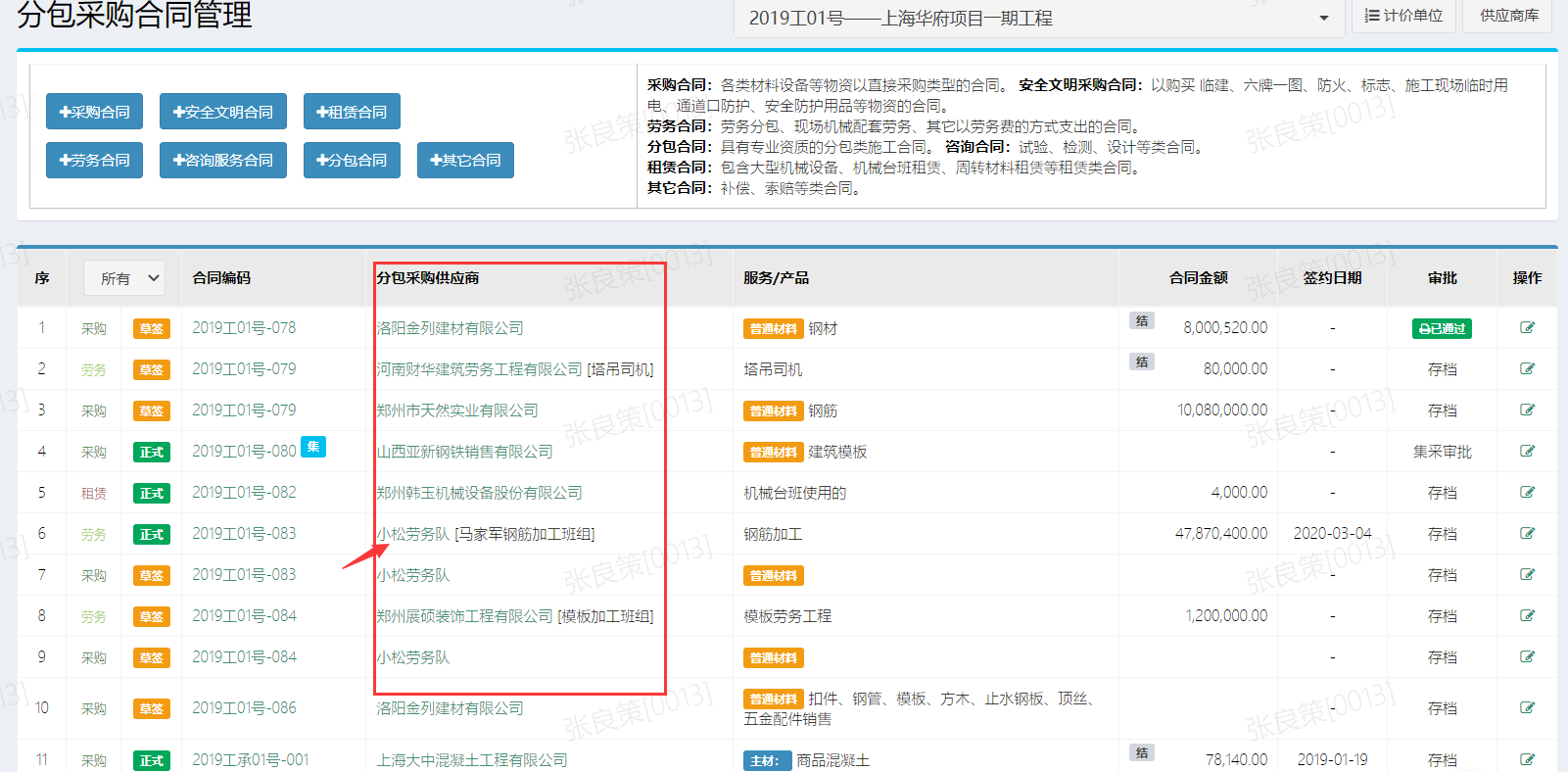Click the 结 badge beside 78,140.00
This screenshot has width=1568, height=772.
(1142, 753)
